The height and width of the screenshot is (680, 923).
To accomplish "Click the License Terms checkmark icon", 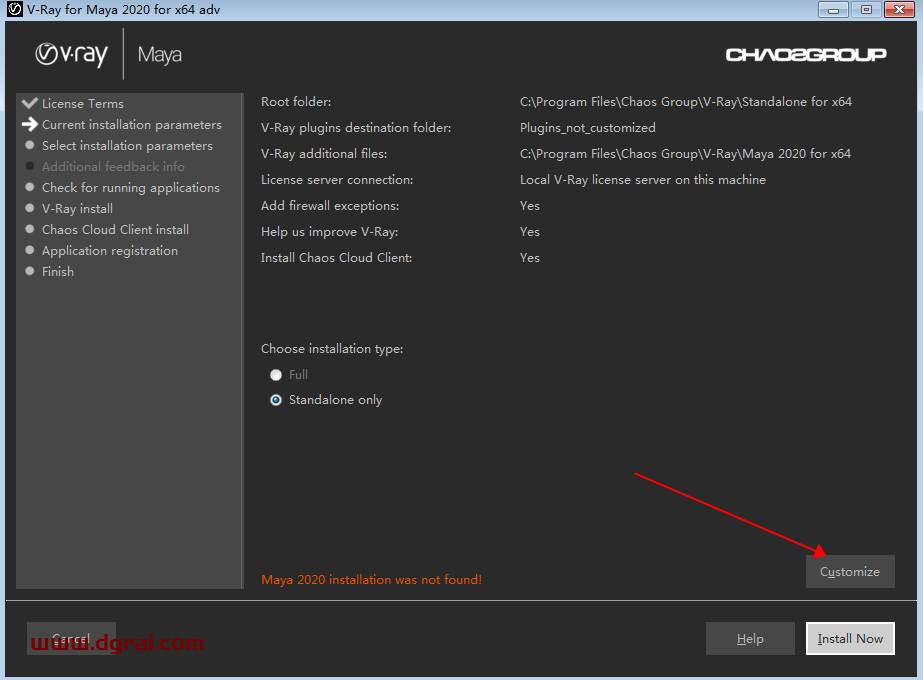I will (29, 103).
